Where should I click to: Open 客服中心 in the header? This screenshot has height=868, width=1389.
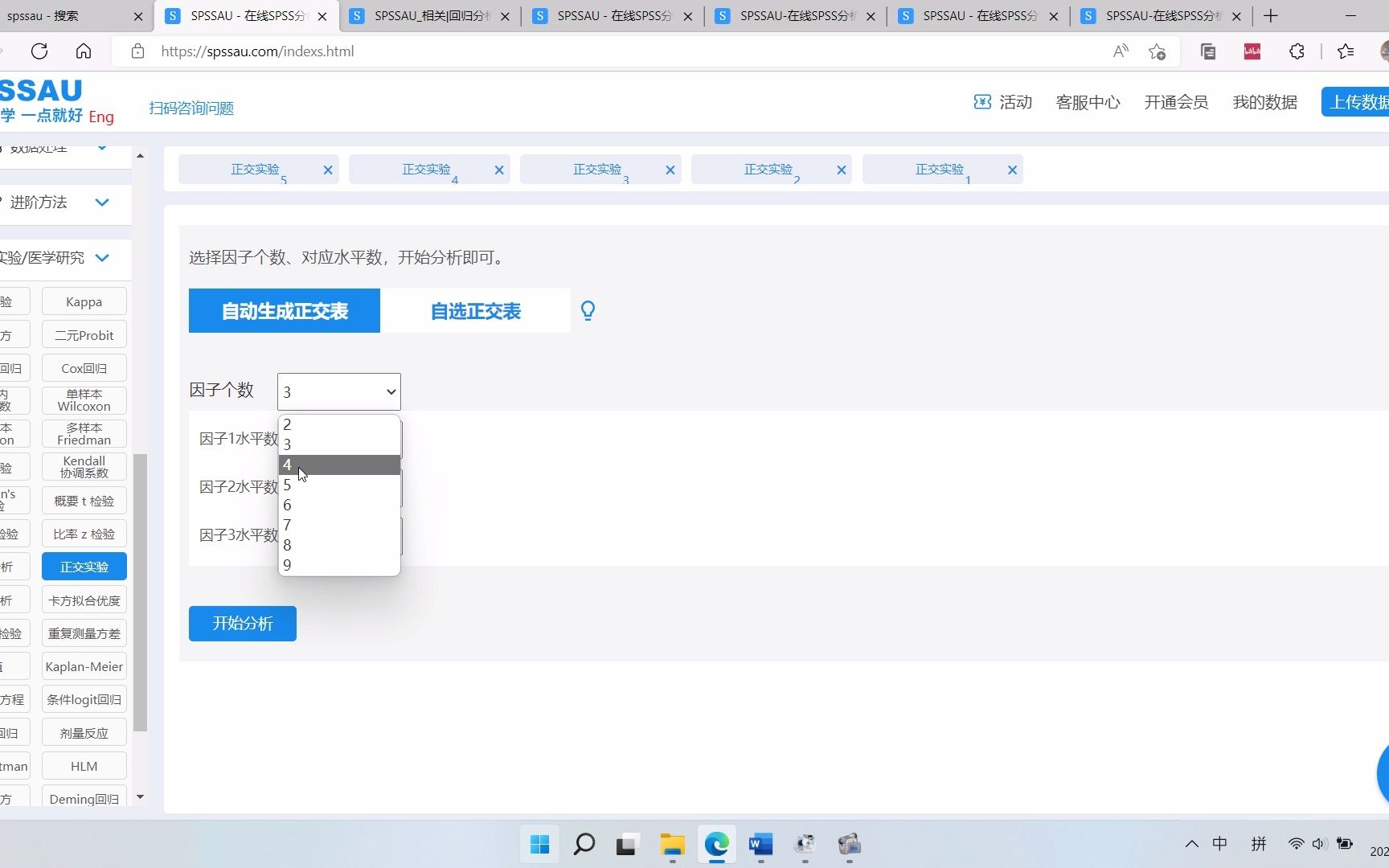pyautogui.click(x=1088, y=102)
